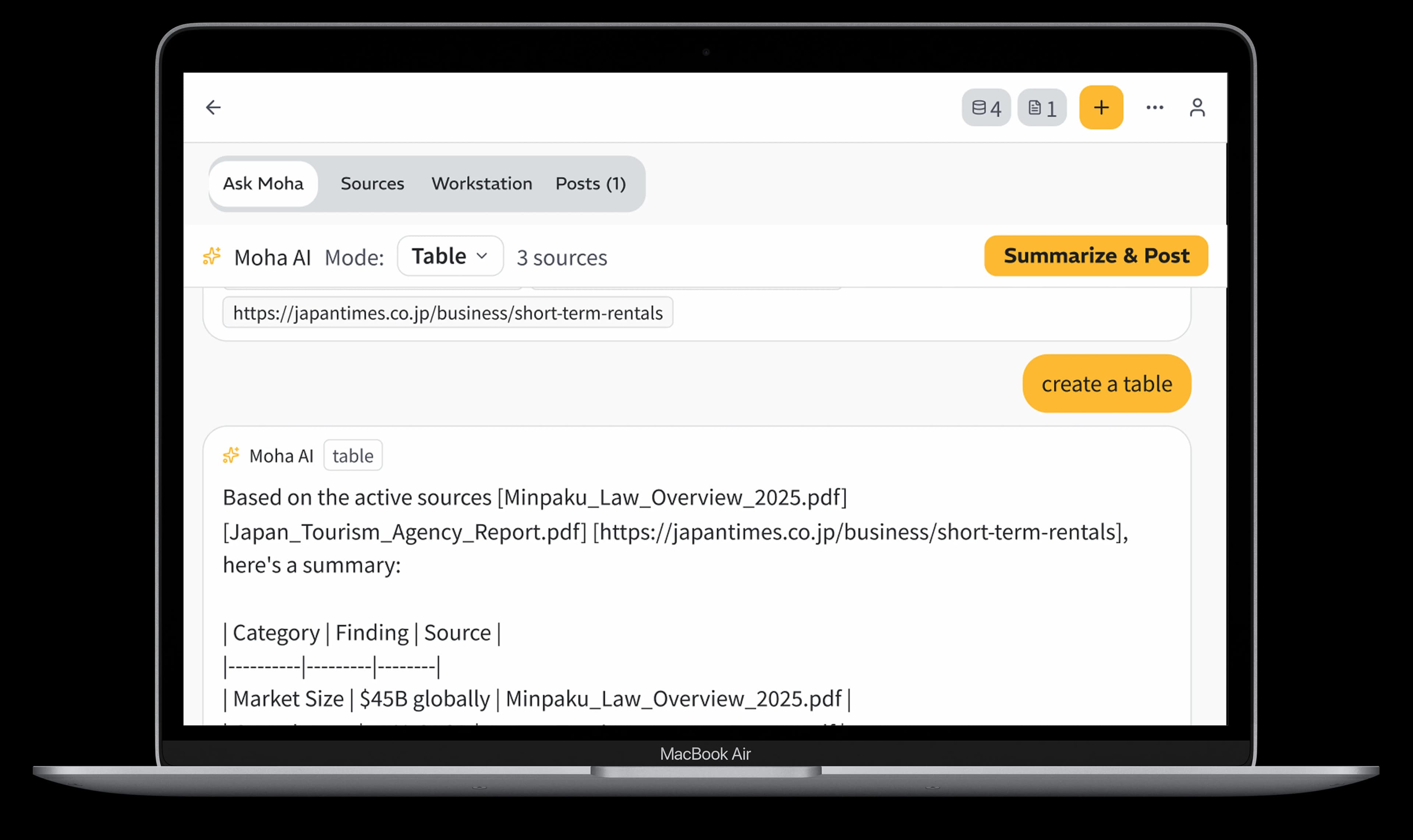Click the japantimes short-term-rentals URL chip

tap(447, 312)
